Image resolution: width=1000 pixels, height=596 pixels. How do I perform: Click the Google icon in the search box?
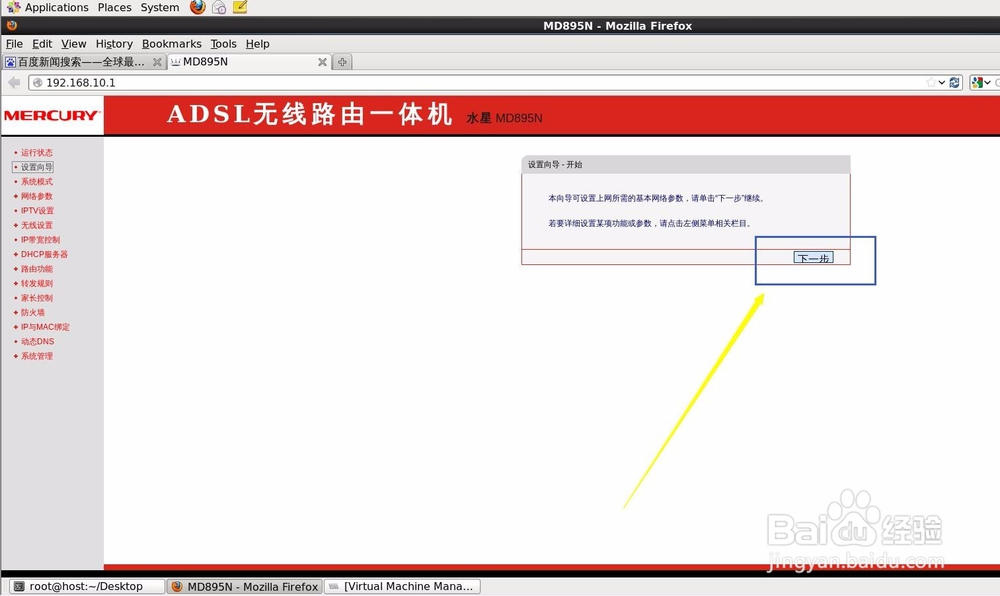point(978,83)
